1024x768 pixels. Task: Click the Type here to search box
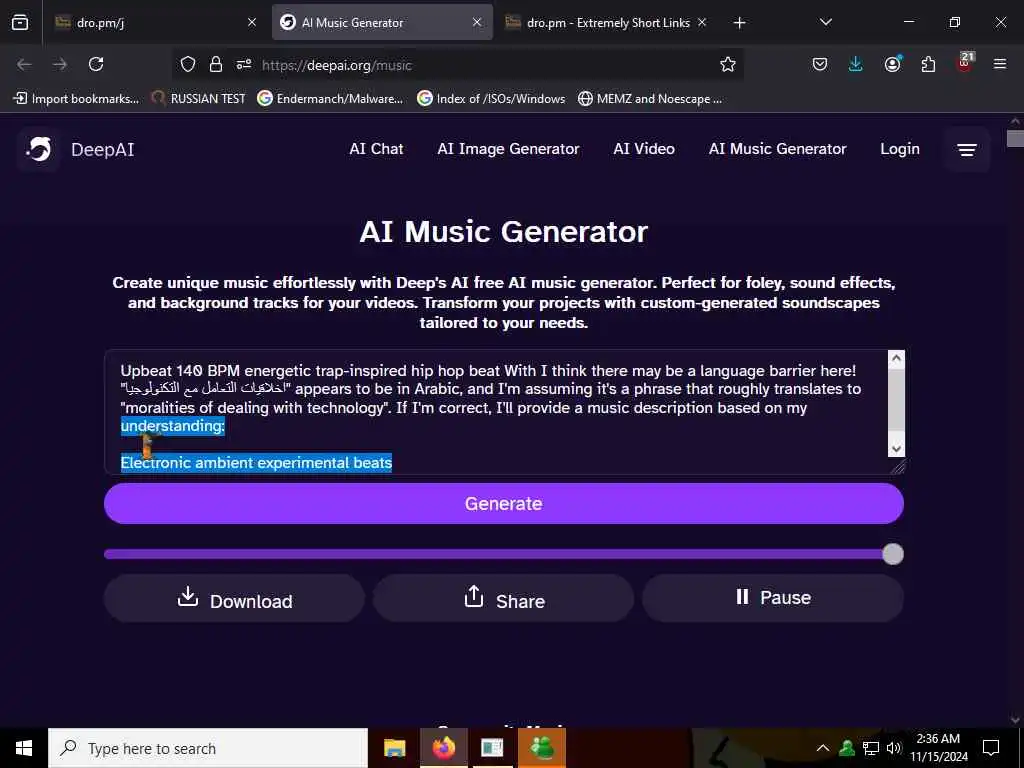tap(208, 748)
